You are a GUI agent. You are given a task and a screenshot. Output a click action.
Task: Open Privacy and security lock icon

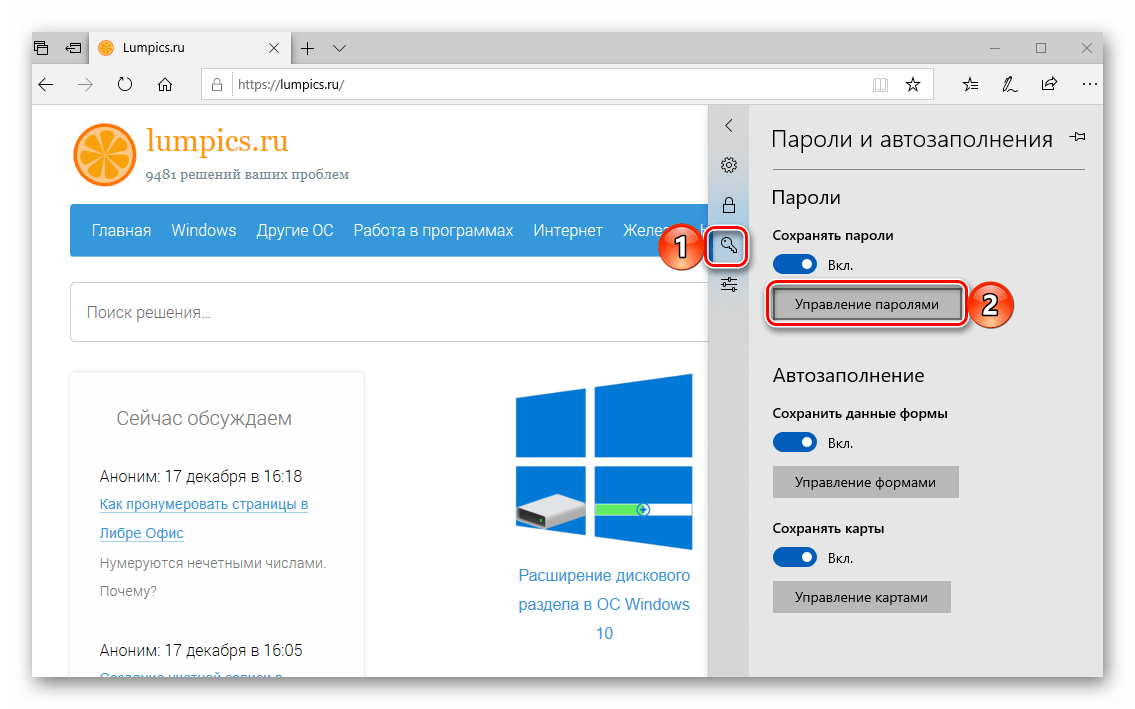pyautogui.click(x=729, y=205)
